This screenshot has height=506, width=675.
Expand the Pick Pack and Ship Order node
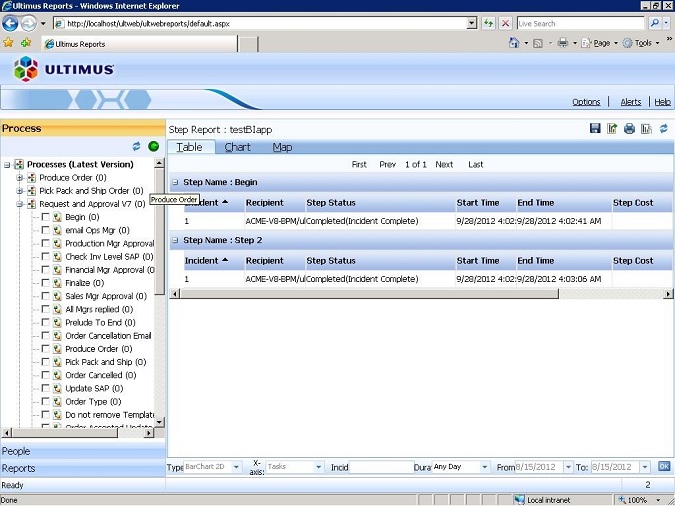(x=19, y=191)
